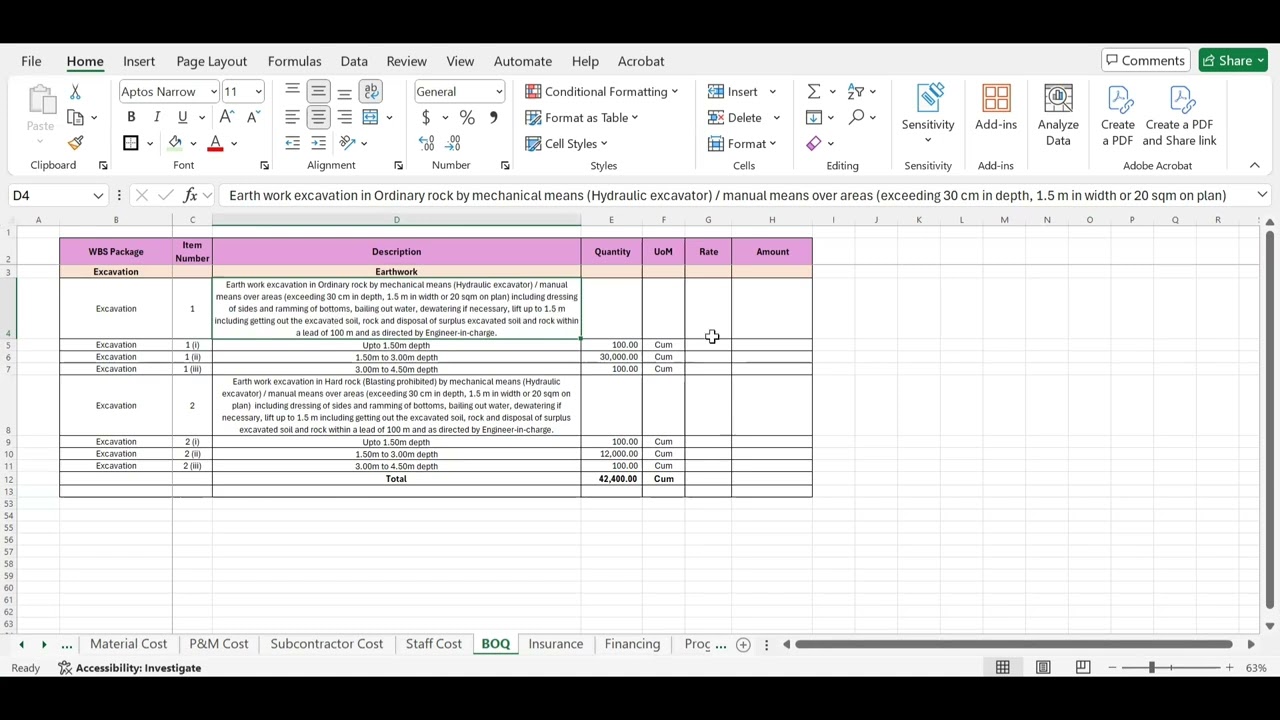The image size is (1280, 720).
Task: Switch to Page Layout view icon
Action: click(x=1043, y=668)
